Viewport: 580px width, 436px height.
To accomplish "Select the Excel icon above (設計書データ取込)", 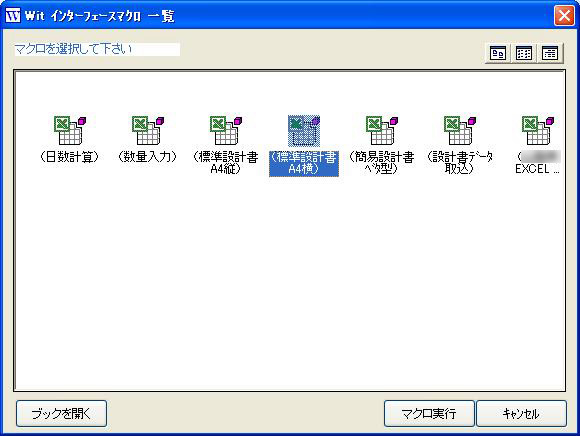I will tap(460, 131).
